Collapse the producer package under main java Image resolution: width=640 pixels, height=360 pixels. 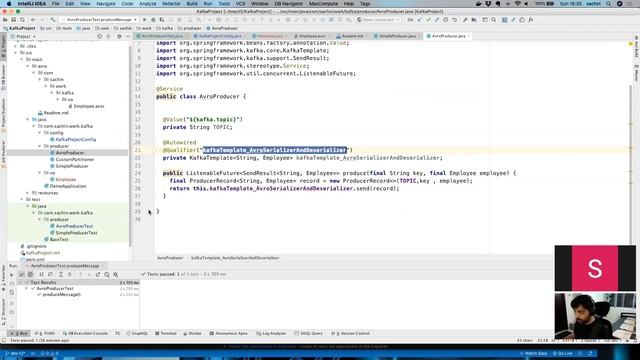[40, 146]
